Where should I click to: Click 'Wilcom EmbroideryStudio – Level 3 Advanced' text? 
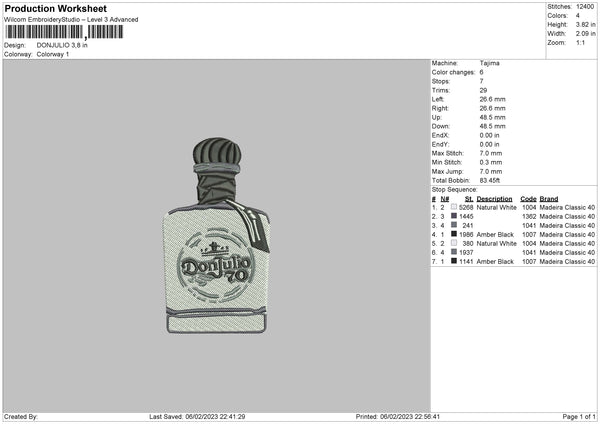point(71,20)
